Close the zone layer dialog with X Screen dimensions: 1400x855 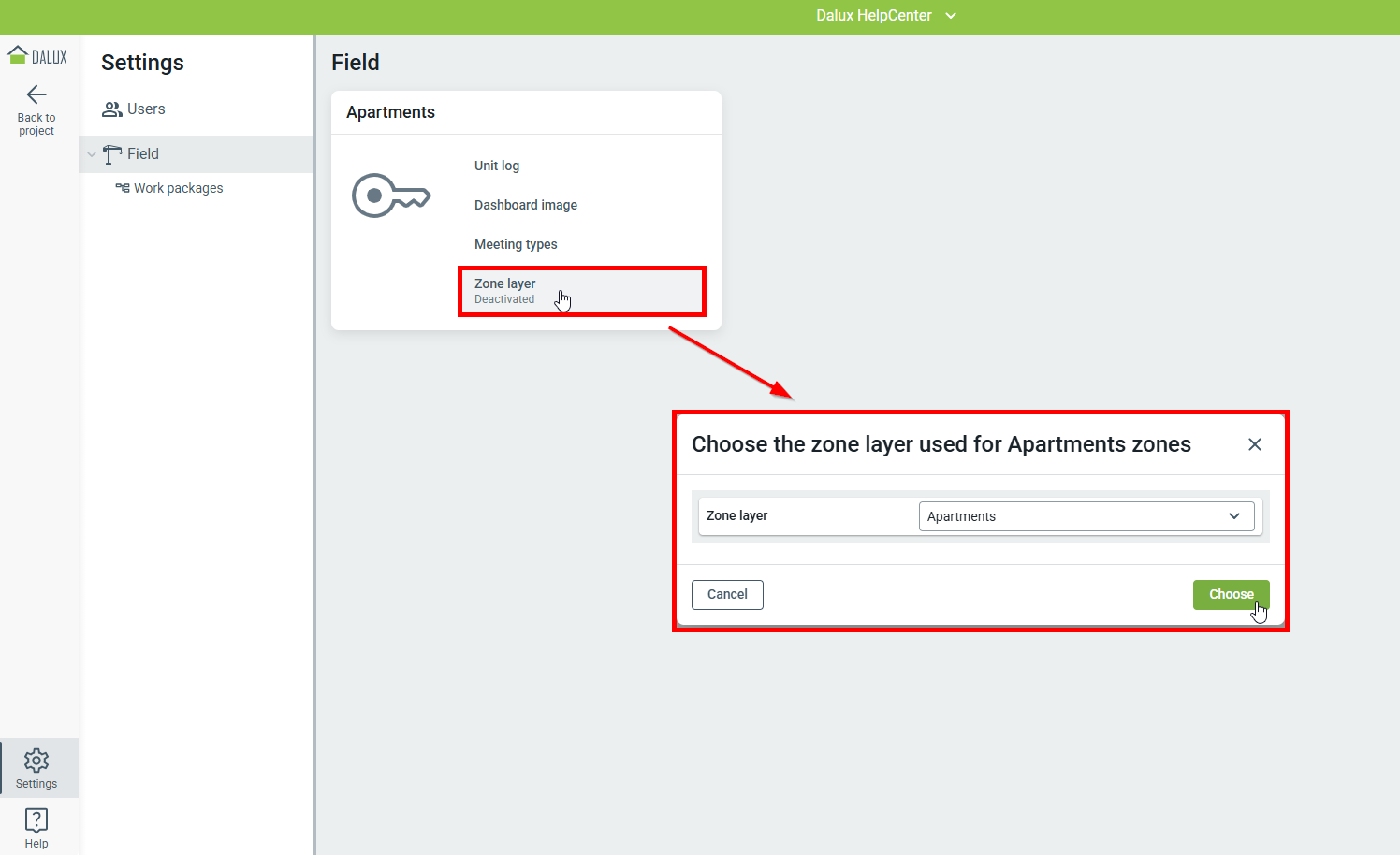click(x=1255, y=444)
